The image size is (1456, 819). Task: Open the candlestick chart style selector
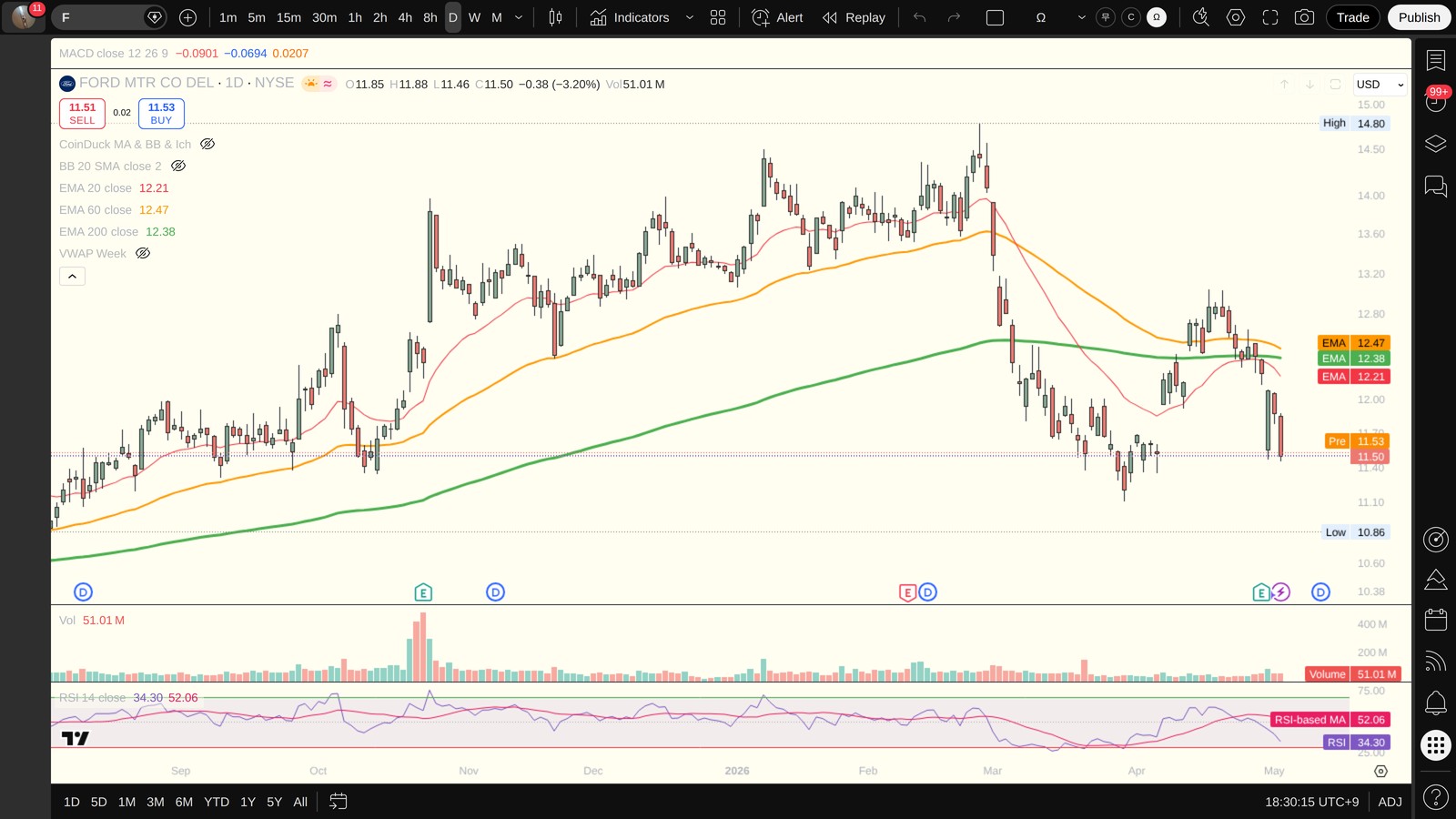pyautogui.click(x=555, y=17)
